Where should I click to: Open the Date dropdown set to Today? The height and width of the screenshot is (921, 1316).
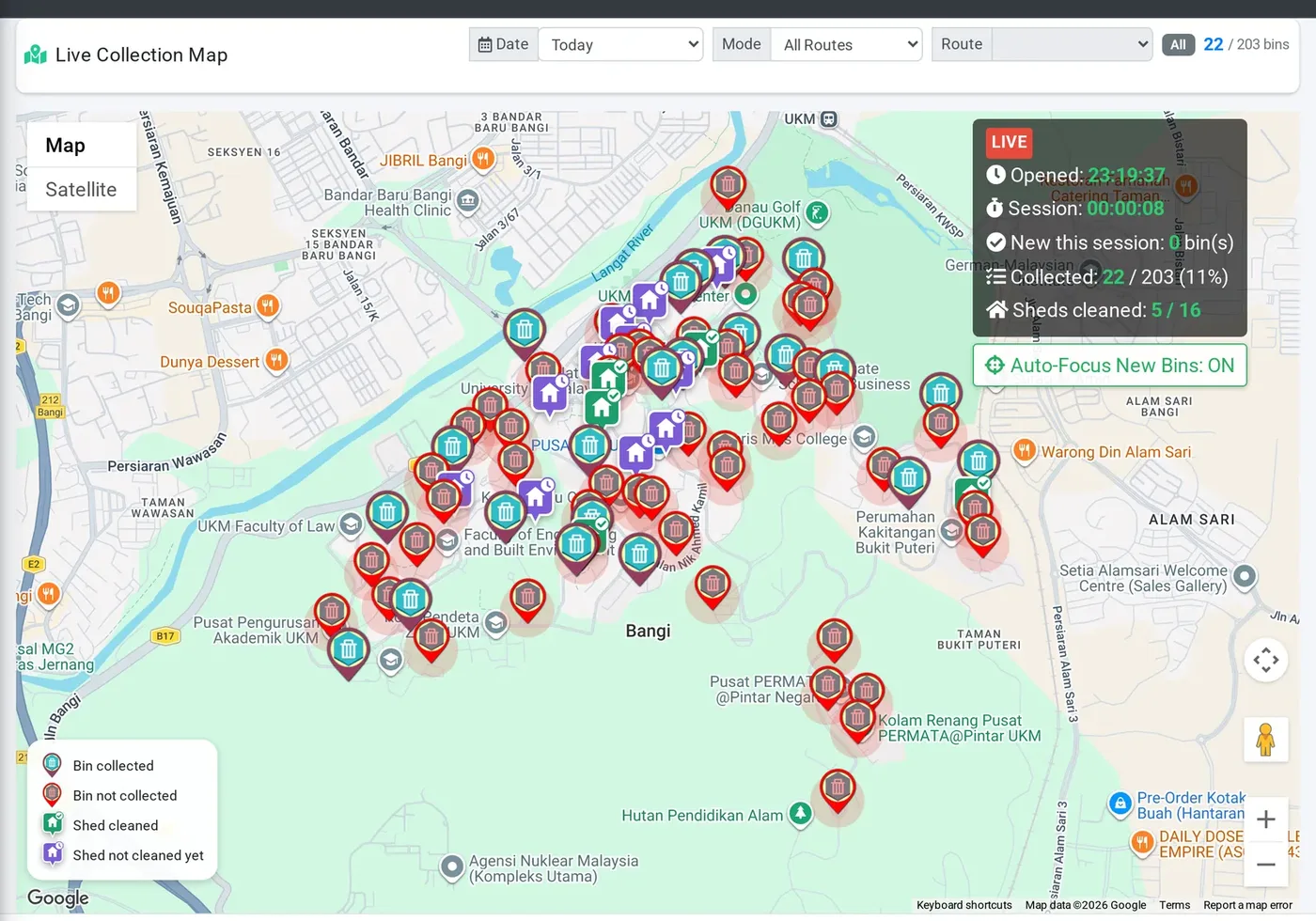620,44
